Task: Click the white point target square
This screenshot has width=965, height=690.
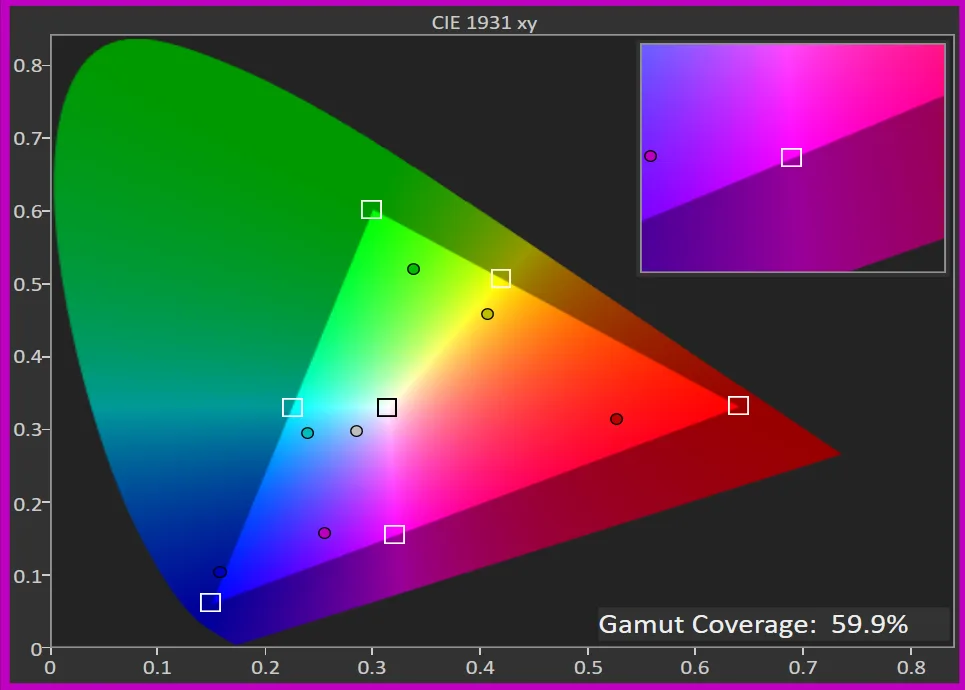Action: (387, 407)
